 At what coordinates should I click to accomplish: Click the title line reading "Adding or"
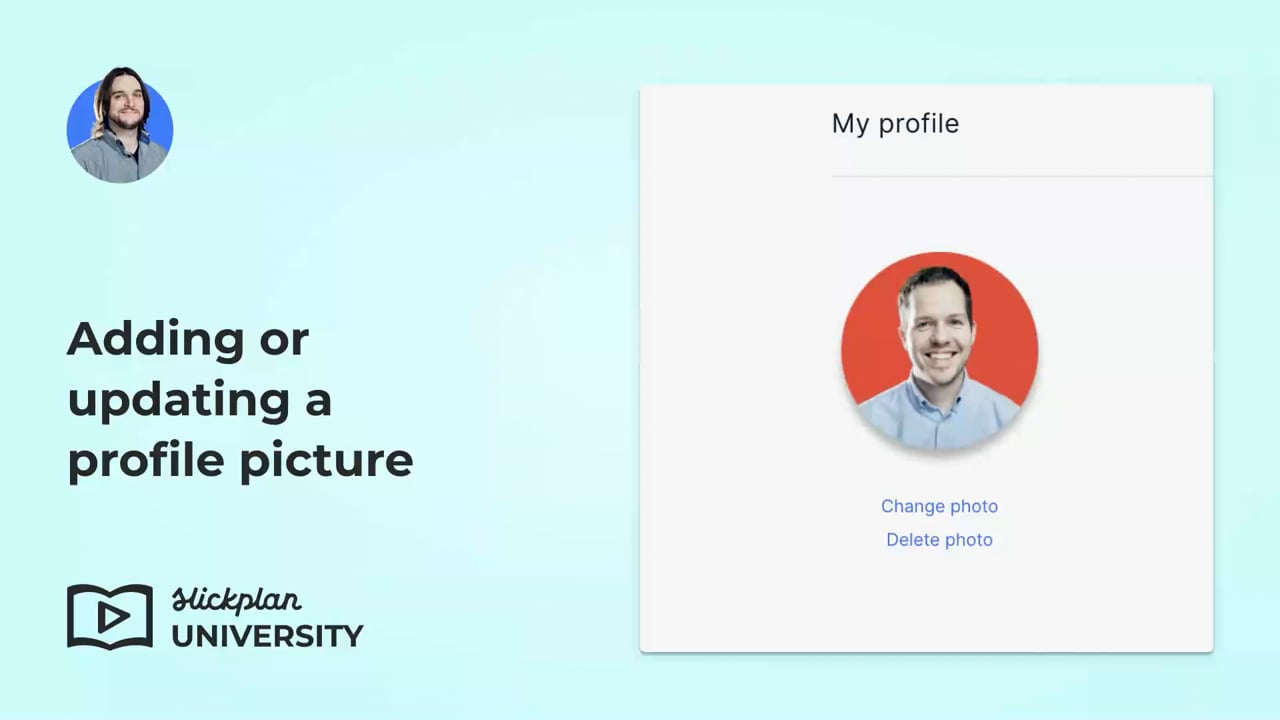tap(188, 339)
